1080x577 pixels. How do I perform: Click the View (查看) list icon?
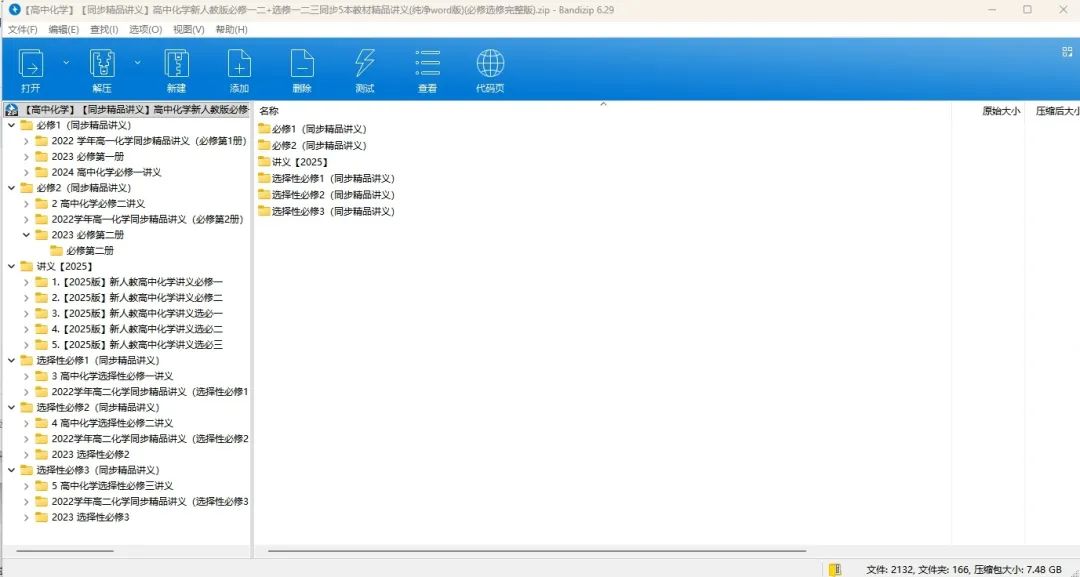[427, 63]
